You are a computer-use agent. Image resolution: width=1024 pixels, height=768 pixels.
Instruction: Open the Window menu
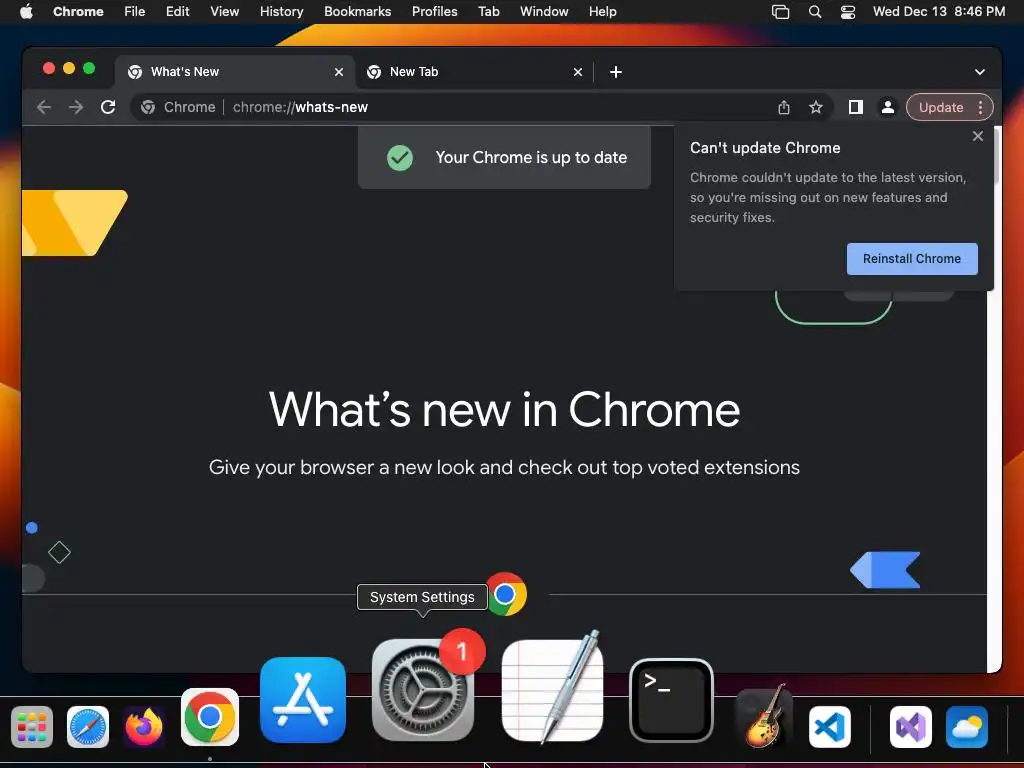pyautogui.click(x=544, y=12)
